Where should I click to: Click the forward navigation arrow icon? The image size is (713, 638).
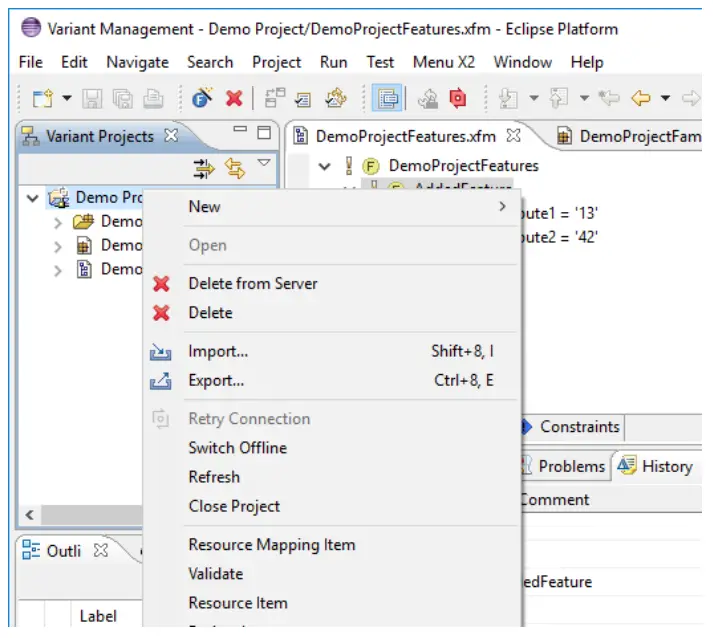(691, 98)
